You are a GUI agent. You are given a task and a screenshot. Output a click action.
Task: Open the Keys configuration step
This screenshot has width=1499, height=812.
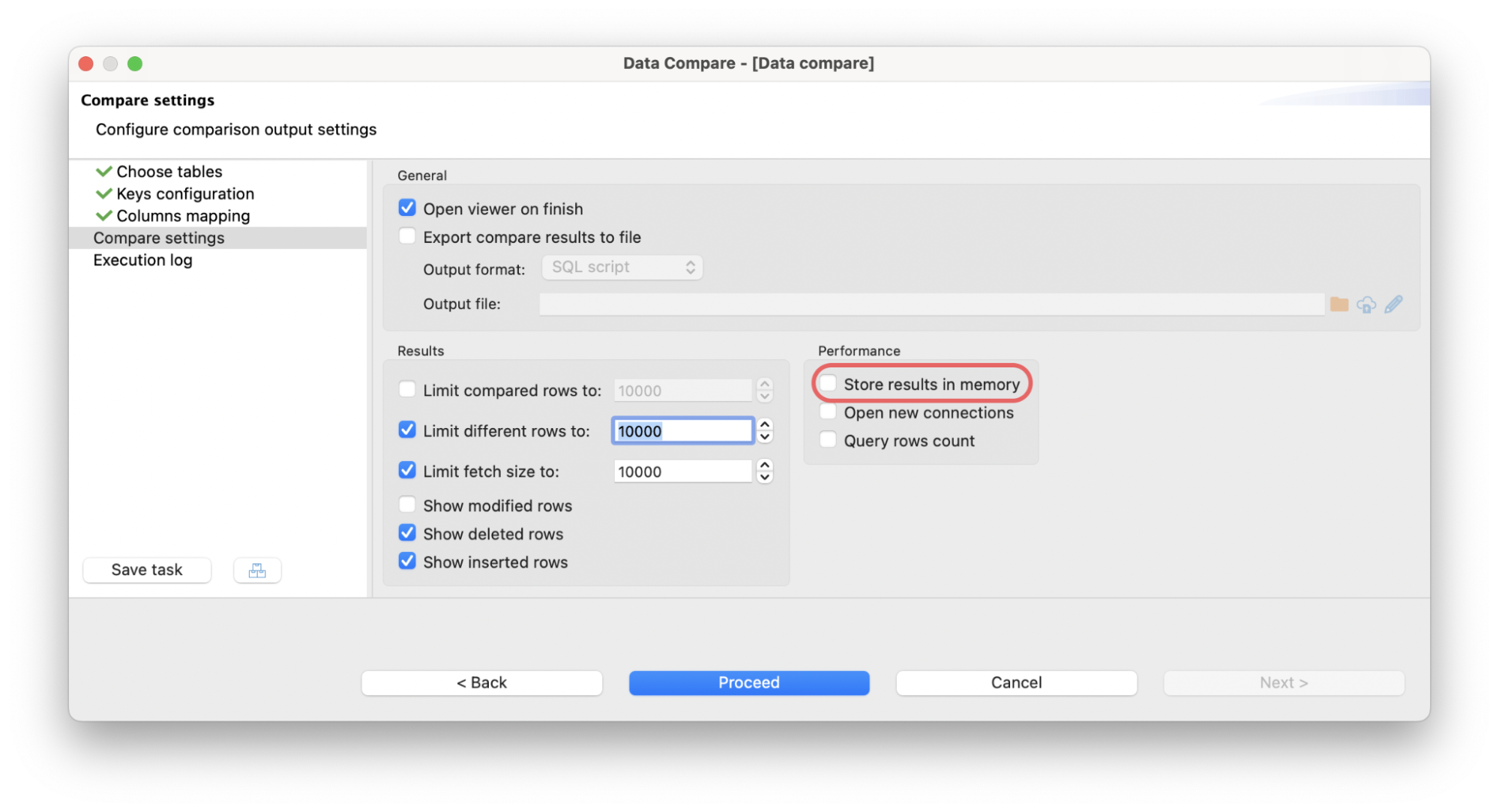tap(184, 194)
